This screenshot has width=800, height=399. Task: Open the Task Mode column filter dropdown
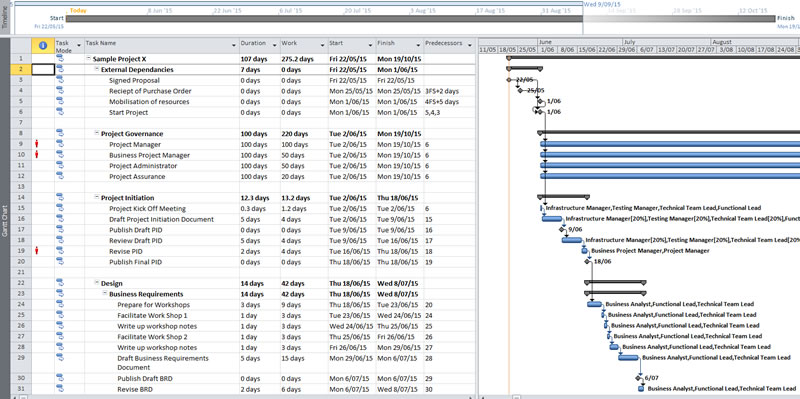[79, 46]
